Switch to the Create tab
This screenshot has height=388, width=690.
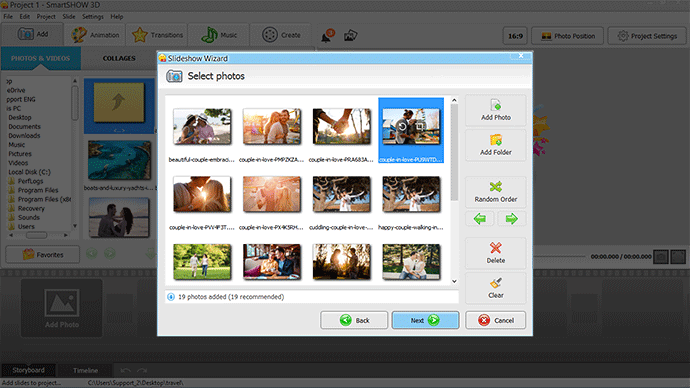click(x=281, y=35)
